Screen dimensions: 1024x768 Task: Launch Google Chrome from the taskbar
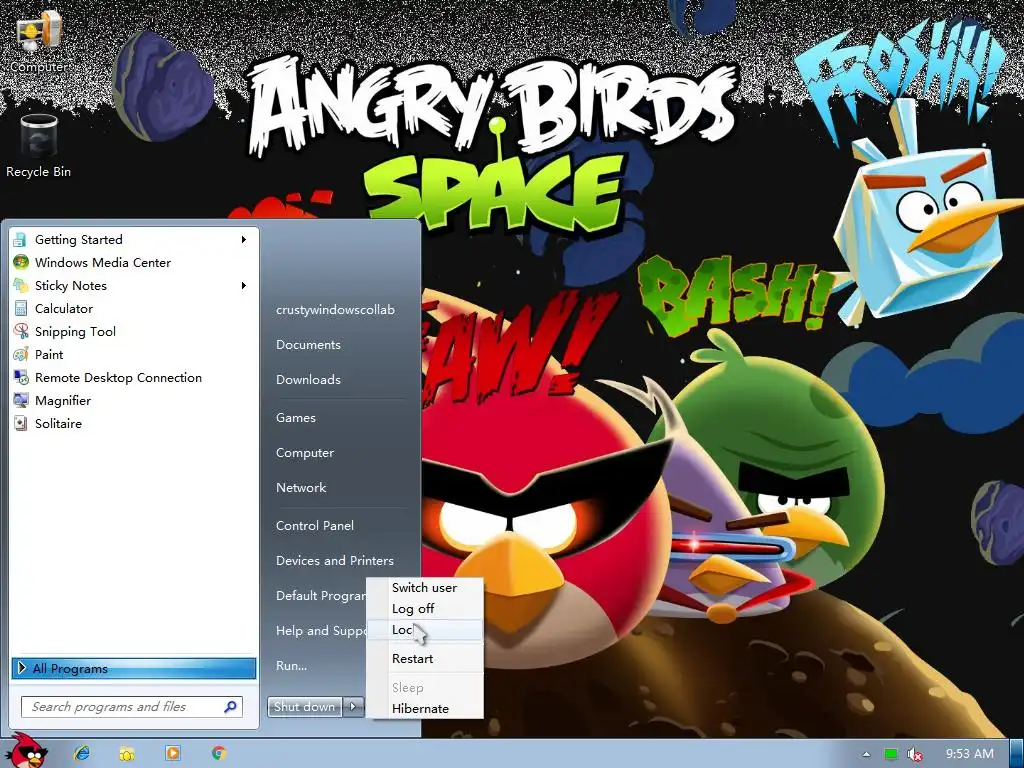tap(219, 753)
